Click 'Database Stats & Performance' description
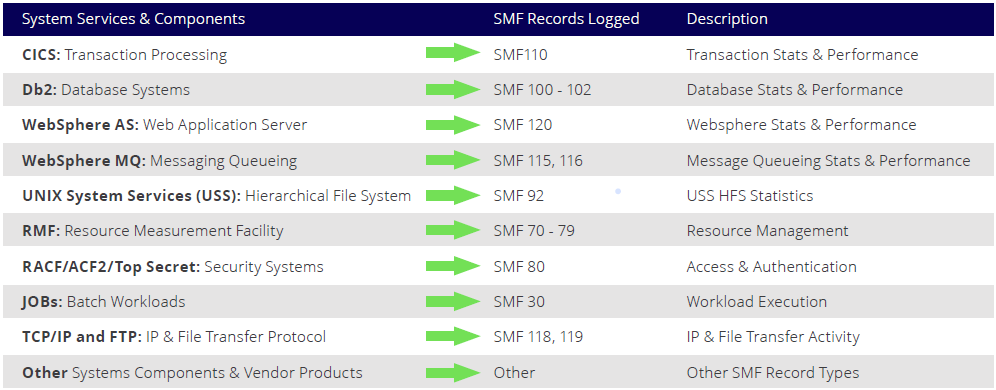Viewport: 996px width, 390px height. [795, 90]
